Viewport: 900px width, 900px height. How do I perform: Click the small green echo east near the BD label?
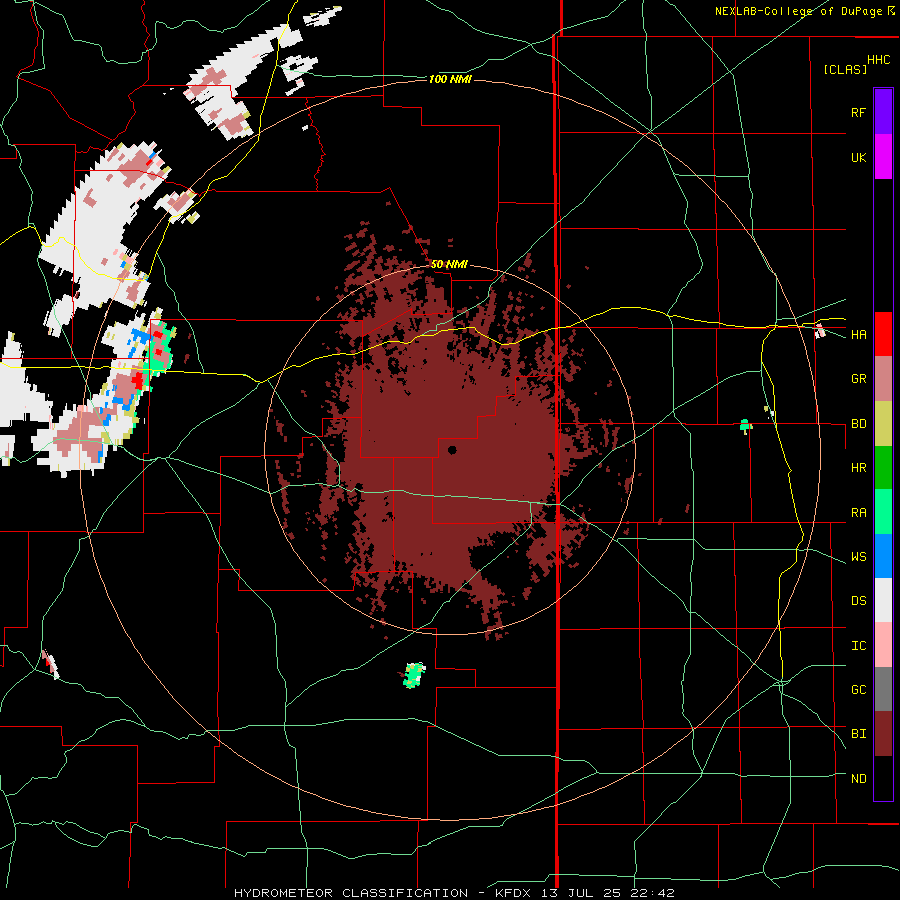[745, 425]
